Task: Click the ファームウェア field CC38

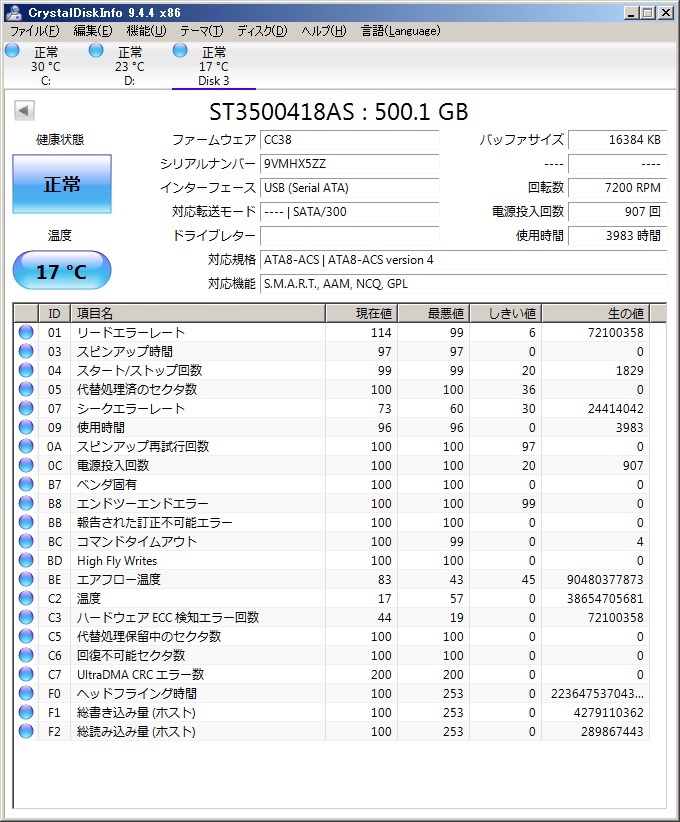Action: [350, 140]
